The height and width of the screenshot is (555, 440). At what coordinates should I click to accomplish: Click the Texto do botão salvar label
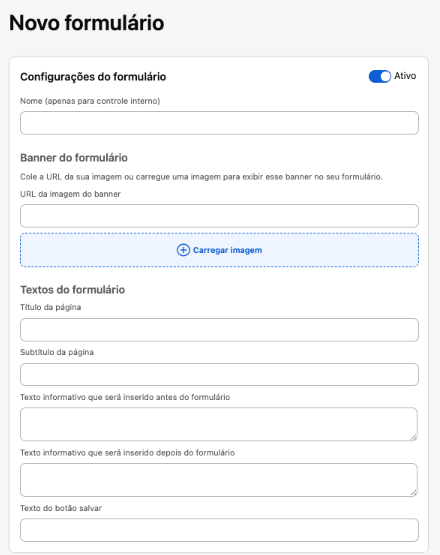click(x=61, y=508)
